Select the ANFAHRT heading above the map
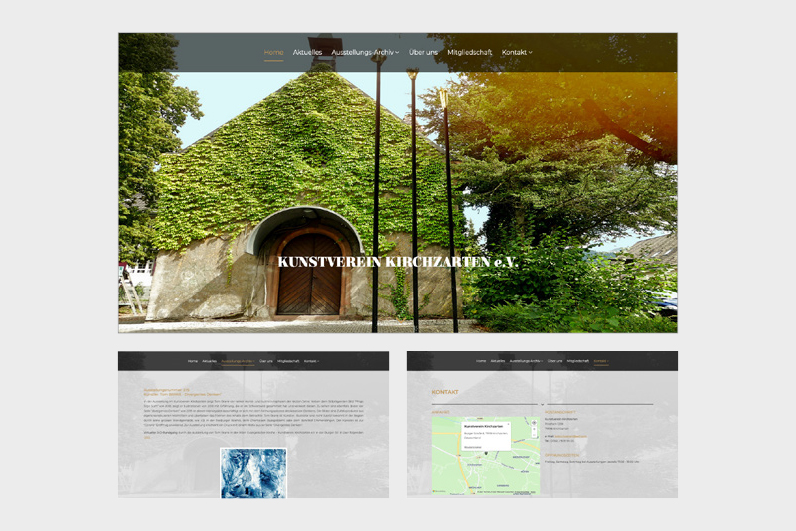 click(441, 412)
